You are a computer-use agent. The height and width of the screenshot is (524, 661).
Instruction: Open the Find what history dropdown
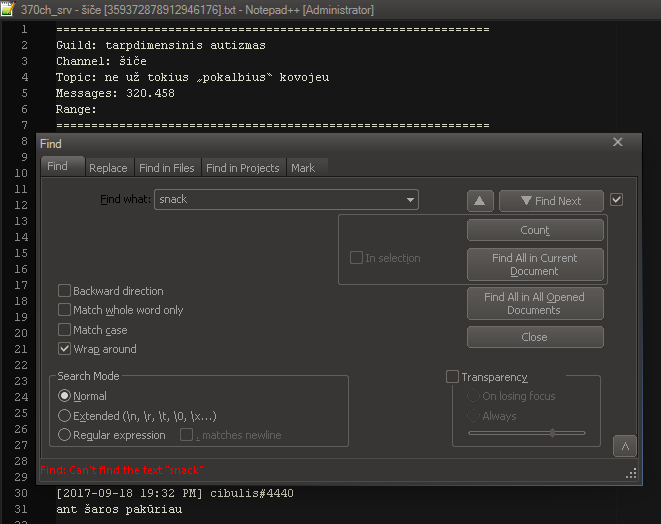point(410,200)
